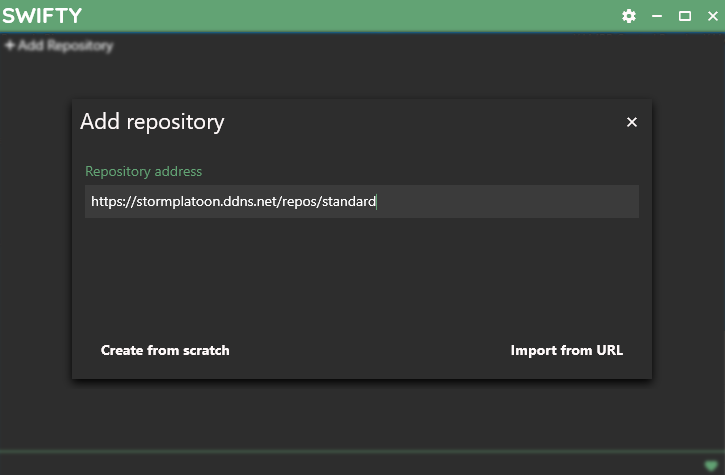Click empty space right of the entered URL
The image size is (725, 475).
510,201
